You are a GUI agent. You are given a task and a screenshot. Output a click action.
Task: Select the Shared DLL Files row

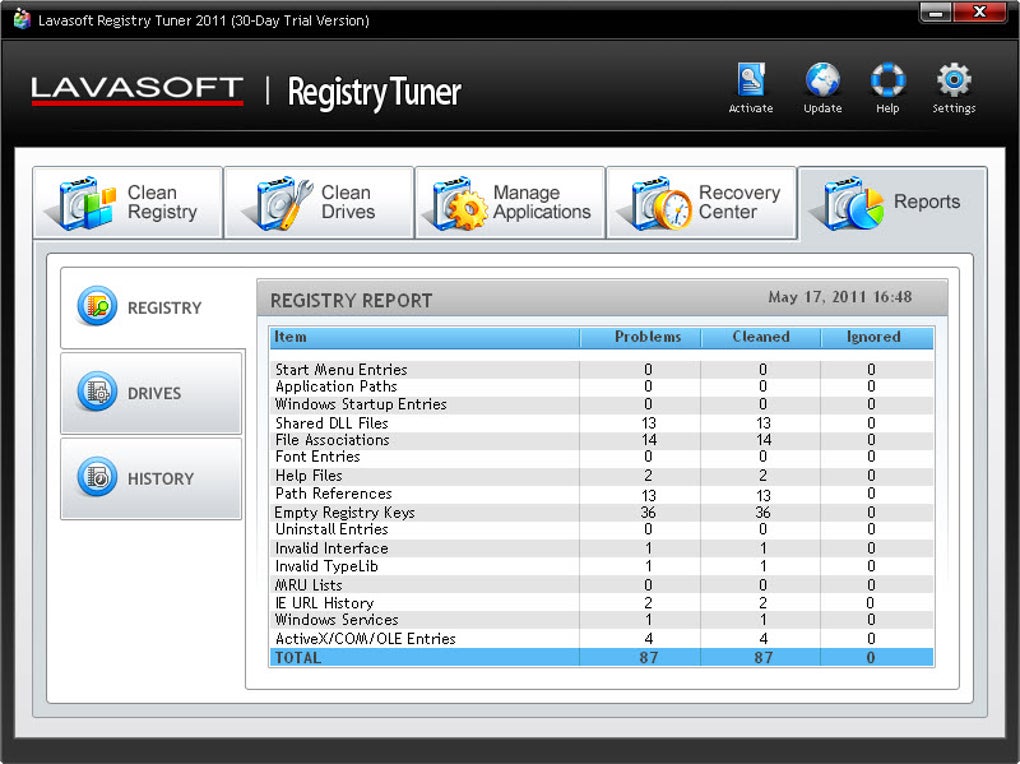(602, 423)
